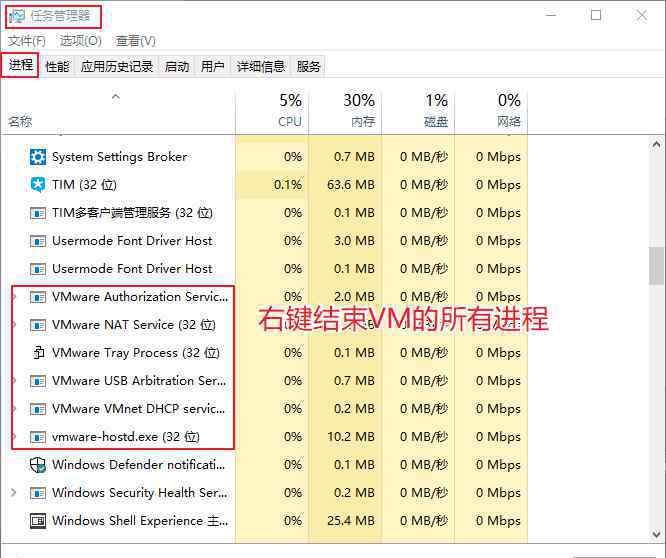Select the Windows Shell Experience process name
The width and height of the screenshot is (666, 558).
click(140, 521)
